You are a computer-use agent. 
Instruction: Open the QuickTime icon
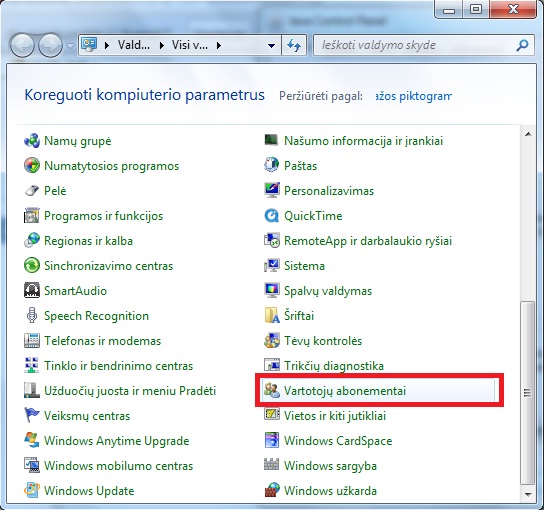pyautogui.click(x=272, y=216)
